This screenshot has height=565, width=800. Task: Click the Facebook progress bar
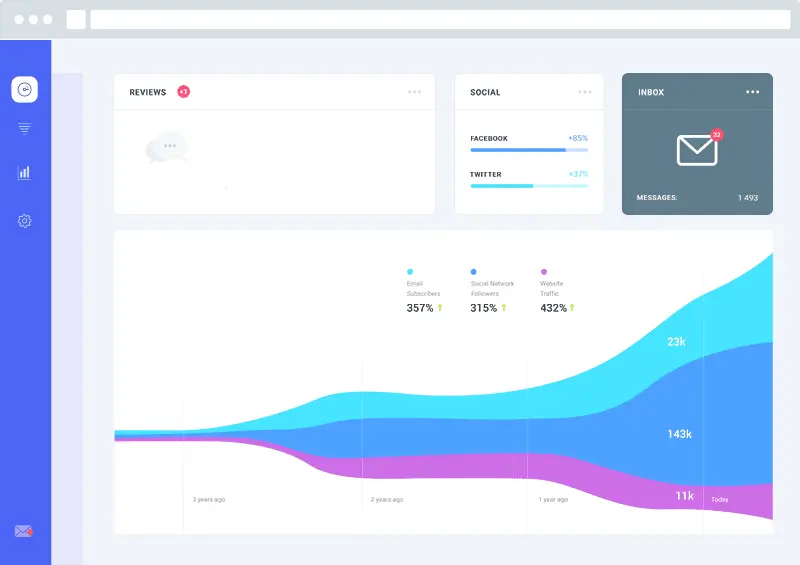point(529,150)
